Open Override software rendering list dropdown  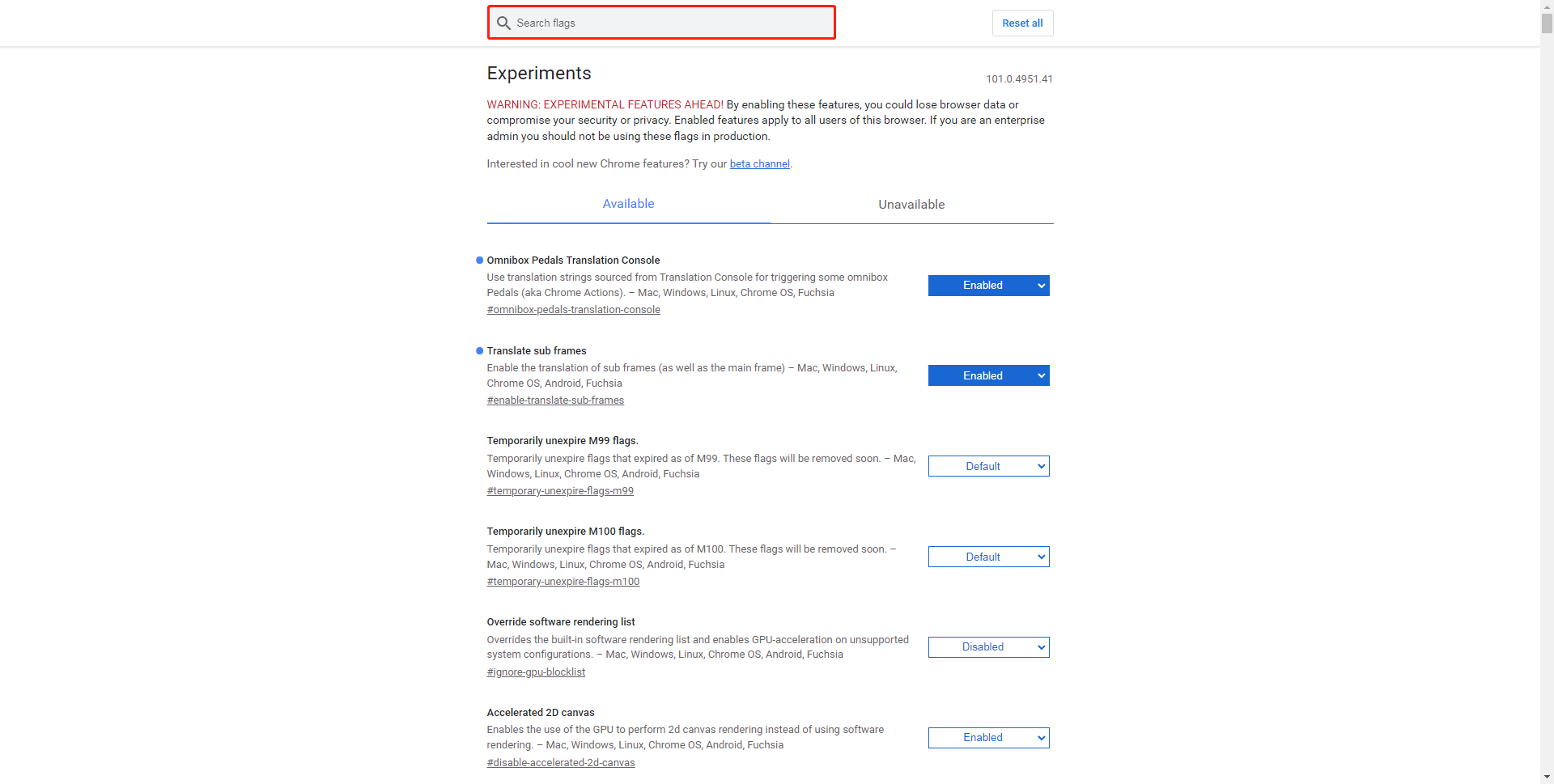988,647
